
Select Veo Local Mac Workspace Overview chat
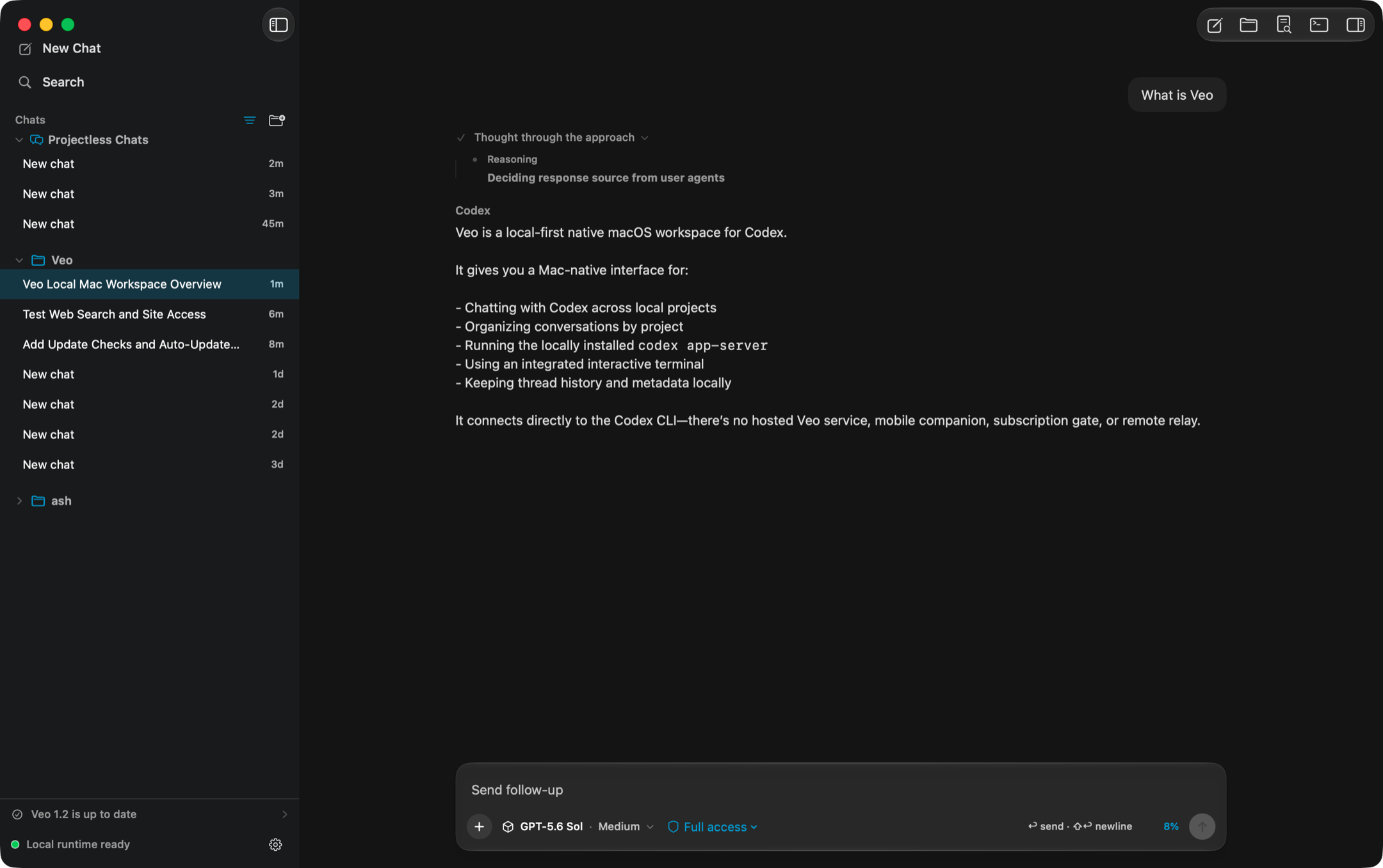click(x=150, y=284)
